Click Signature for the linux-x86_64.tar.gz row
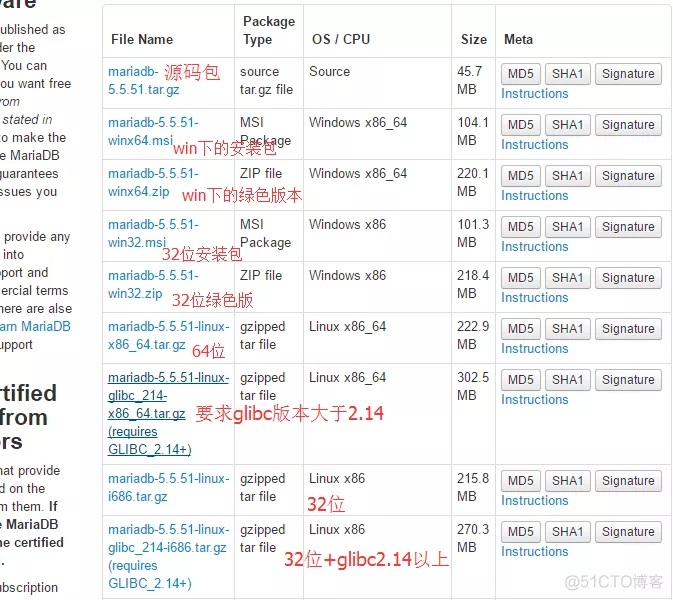 628,329
